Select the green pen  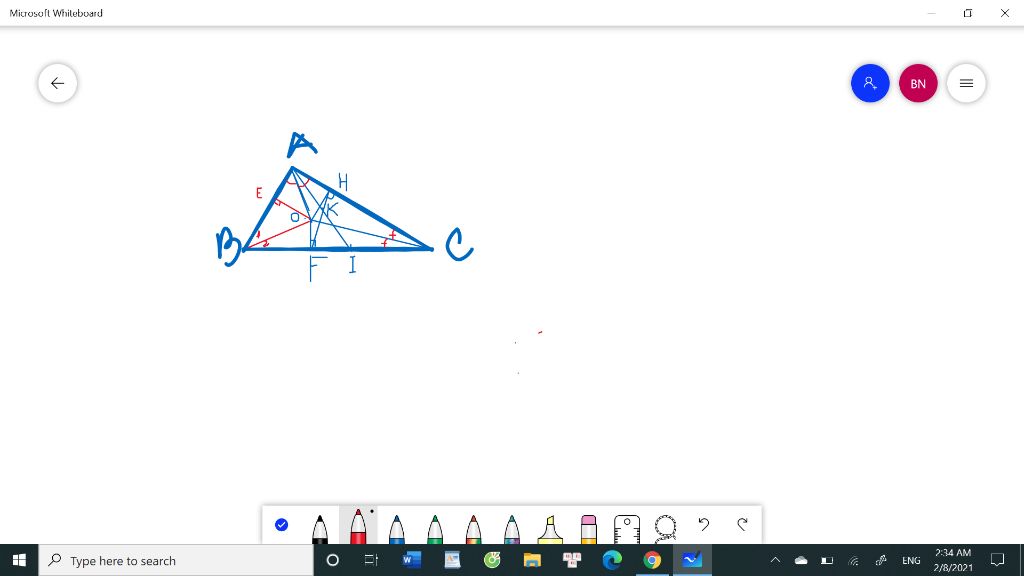click(x=435, y=529)
